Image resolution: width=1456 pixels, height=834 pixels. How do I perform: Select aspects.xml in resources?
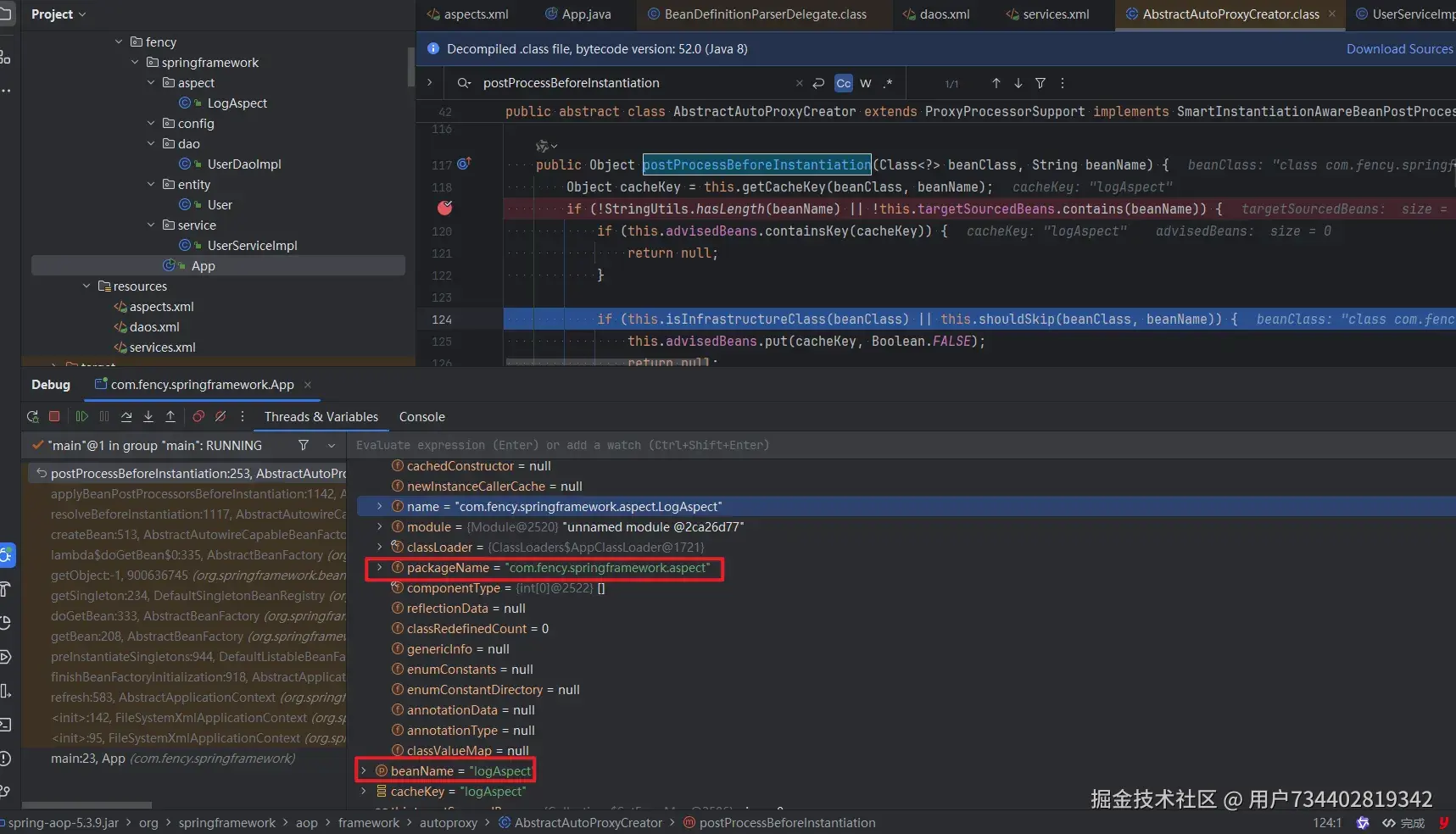[161, 306]
